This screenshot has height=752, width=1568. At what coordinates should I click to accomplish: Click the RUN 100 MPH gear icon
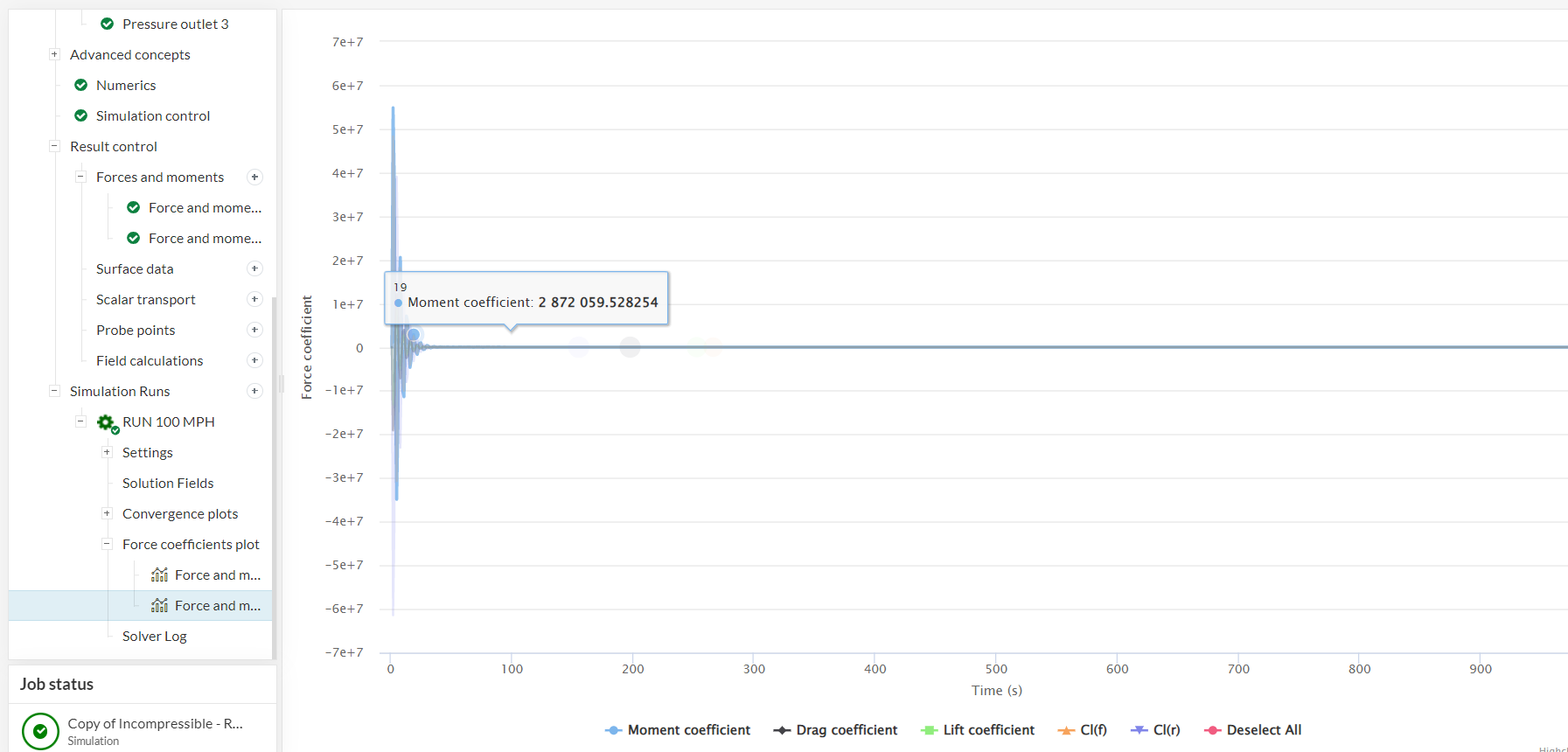[107, 423]
